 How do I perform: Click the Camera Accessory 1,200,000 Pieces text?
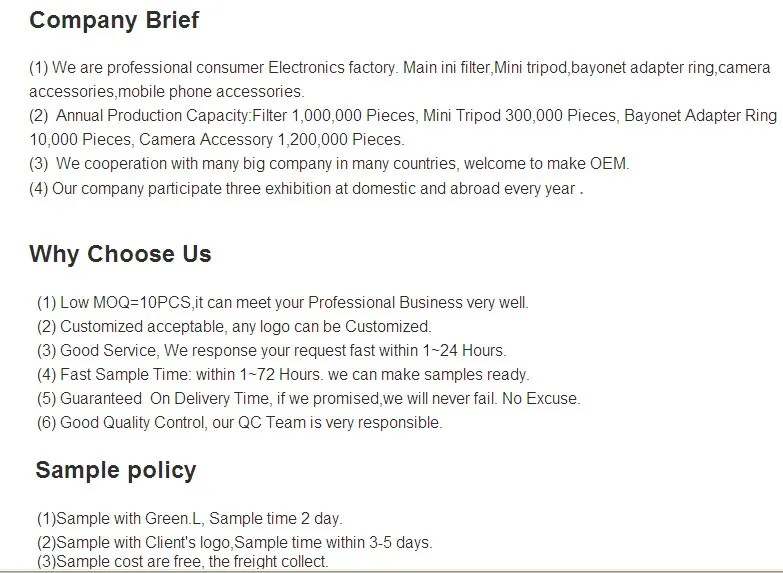click(x=271, y=140)
